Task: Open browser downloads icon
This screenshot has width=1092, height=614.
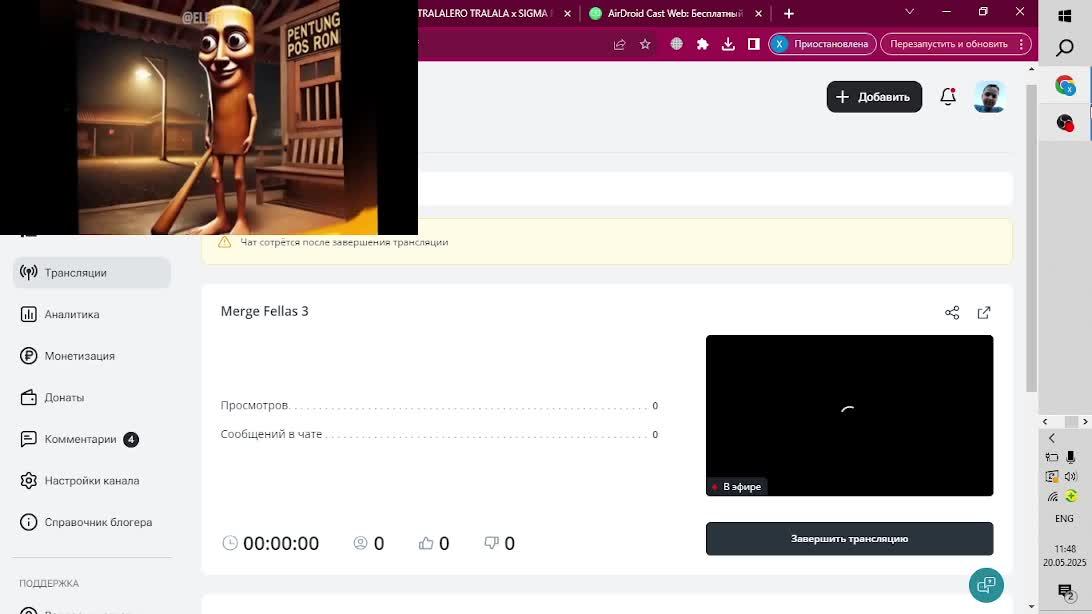Action: [728, 44]
